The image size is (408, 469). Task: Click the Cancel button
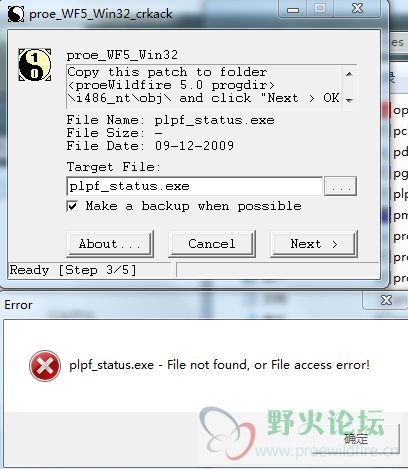[212, 244]
